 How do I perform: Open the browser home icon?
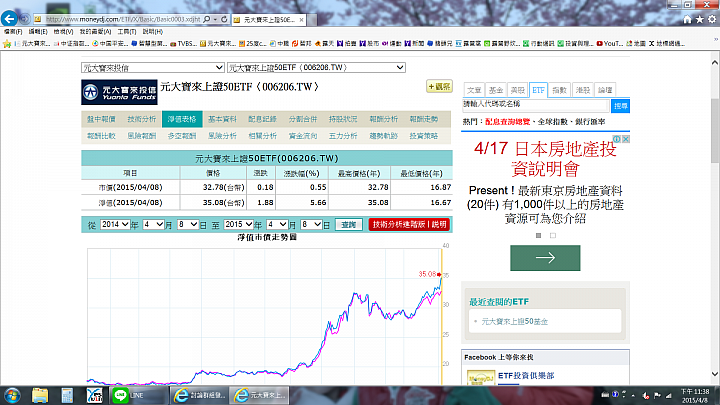click(x=687, y=19)
